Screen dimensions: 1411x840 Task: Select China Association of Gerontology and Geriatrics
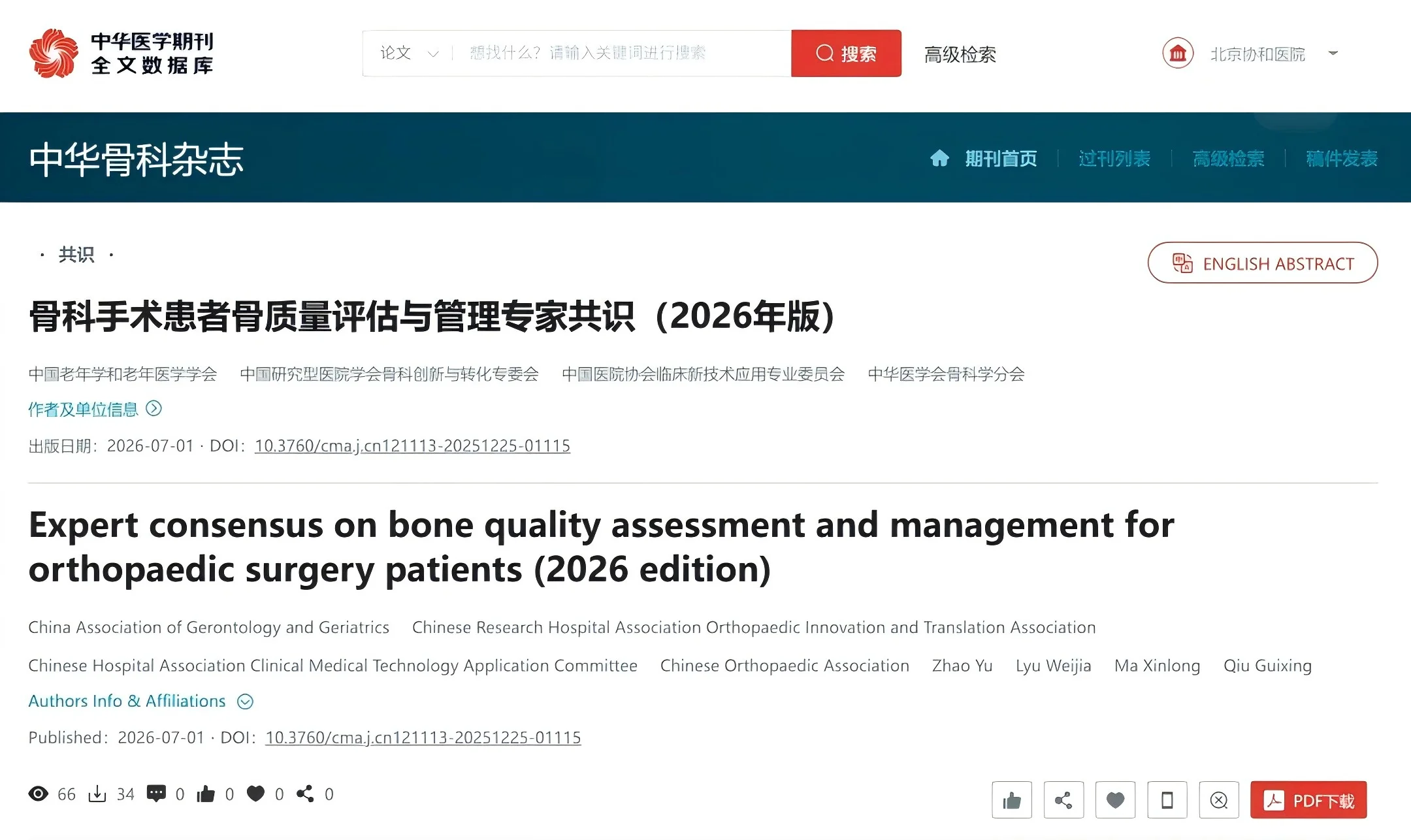(209, 628)
